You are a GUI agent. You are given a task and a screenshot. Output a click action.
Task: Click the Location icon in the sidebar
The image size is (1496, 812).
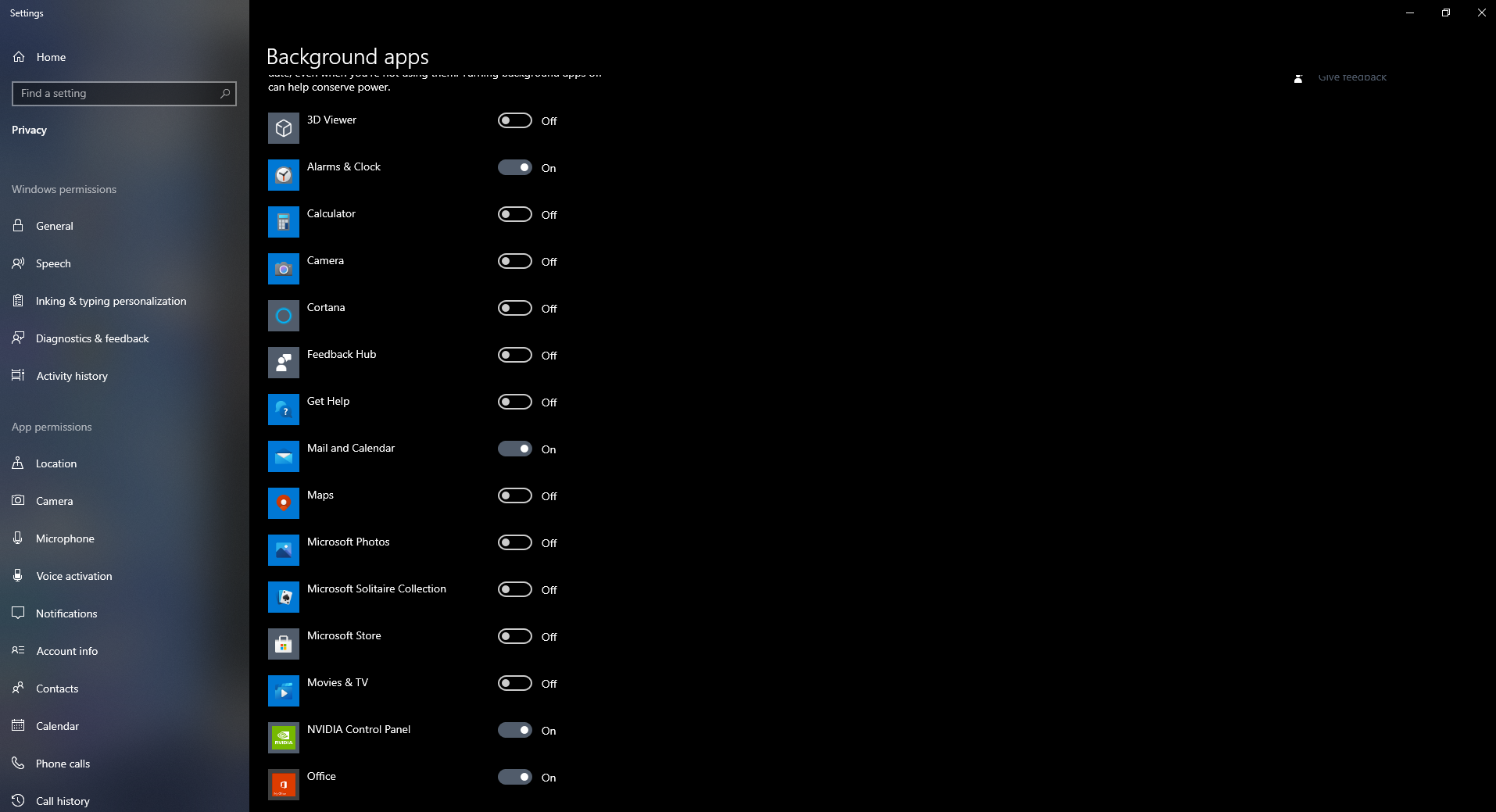click(x=18, y=463)
